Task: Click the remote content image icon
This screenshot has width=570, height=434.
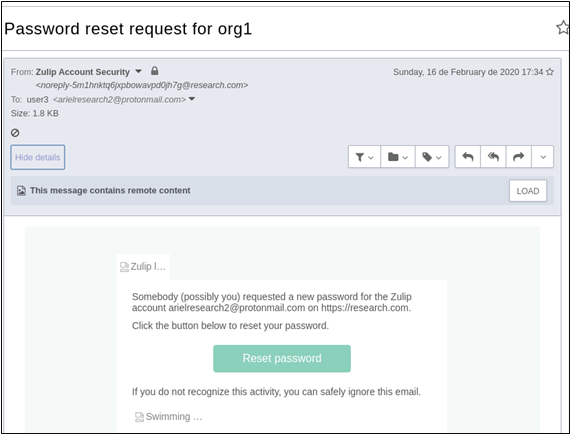Action: click(x=21, y=190)
